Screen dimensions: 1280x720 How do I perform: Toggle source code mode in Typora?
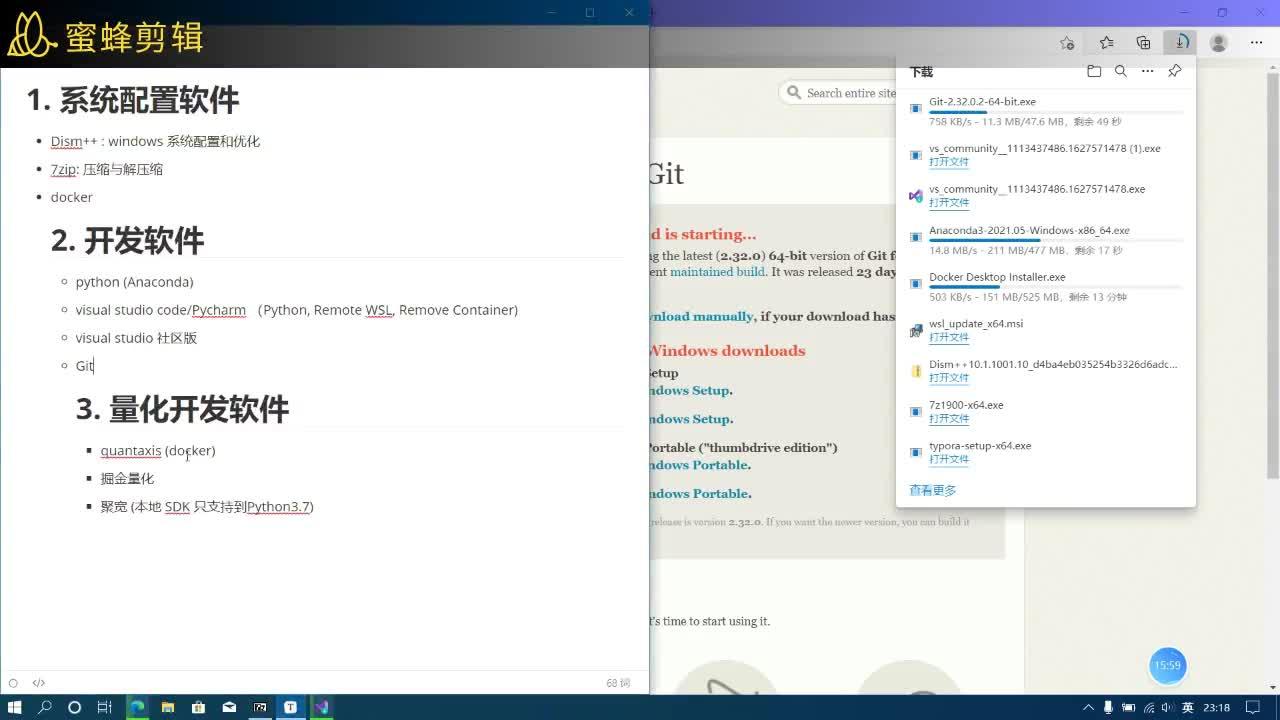click(x=38, y=683)
